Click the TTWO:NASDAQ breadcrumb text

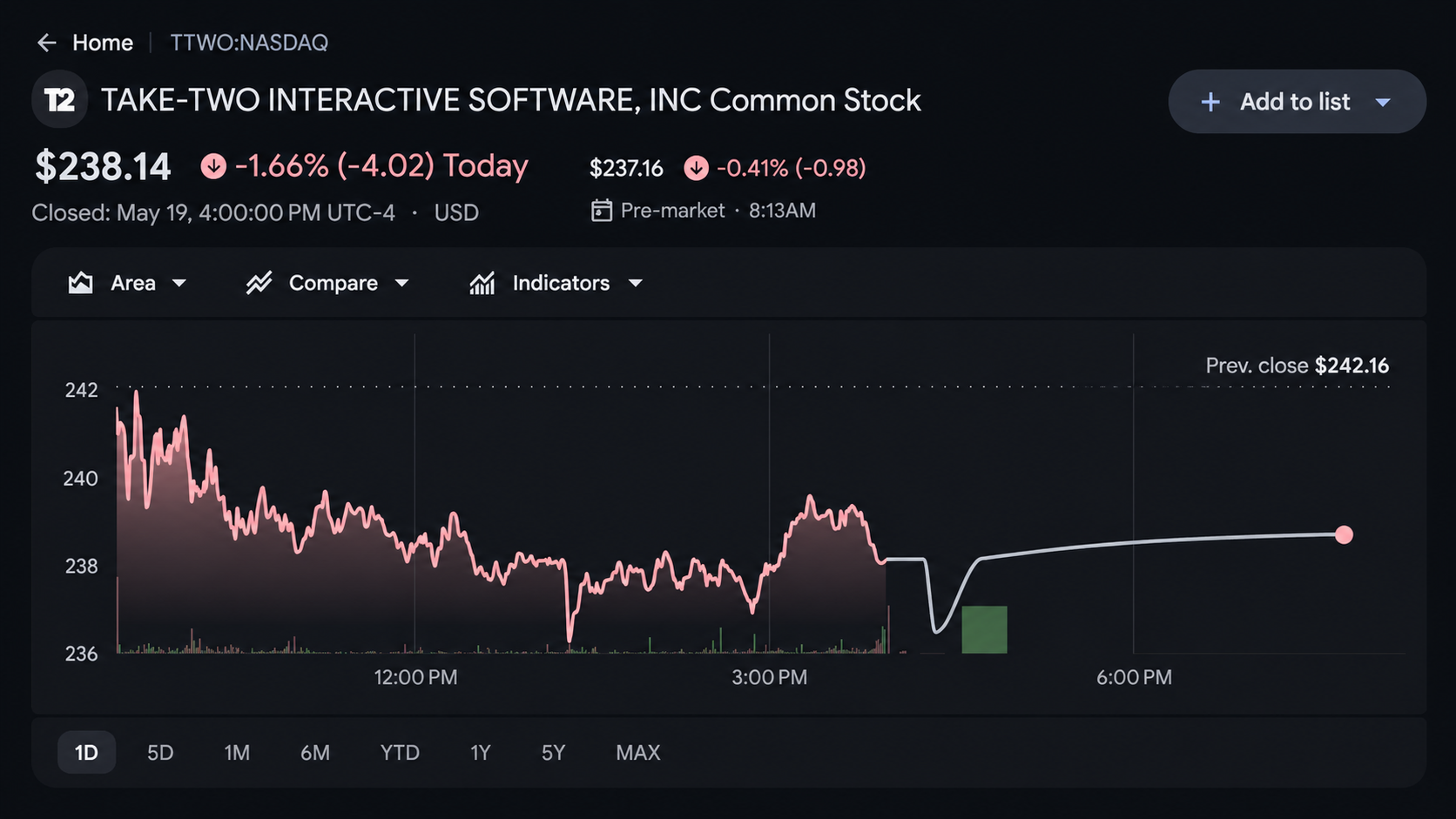[249, 43]
